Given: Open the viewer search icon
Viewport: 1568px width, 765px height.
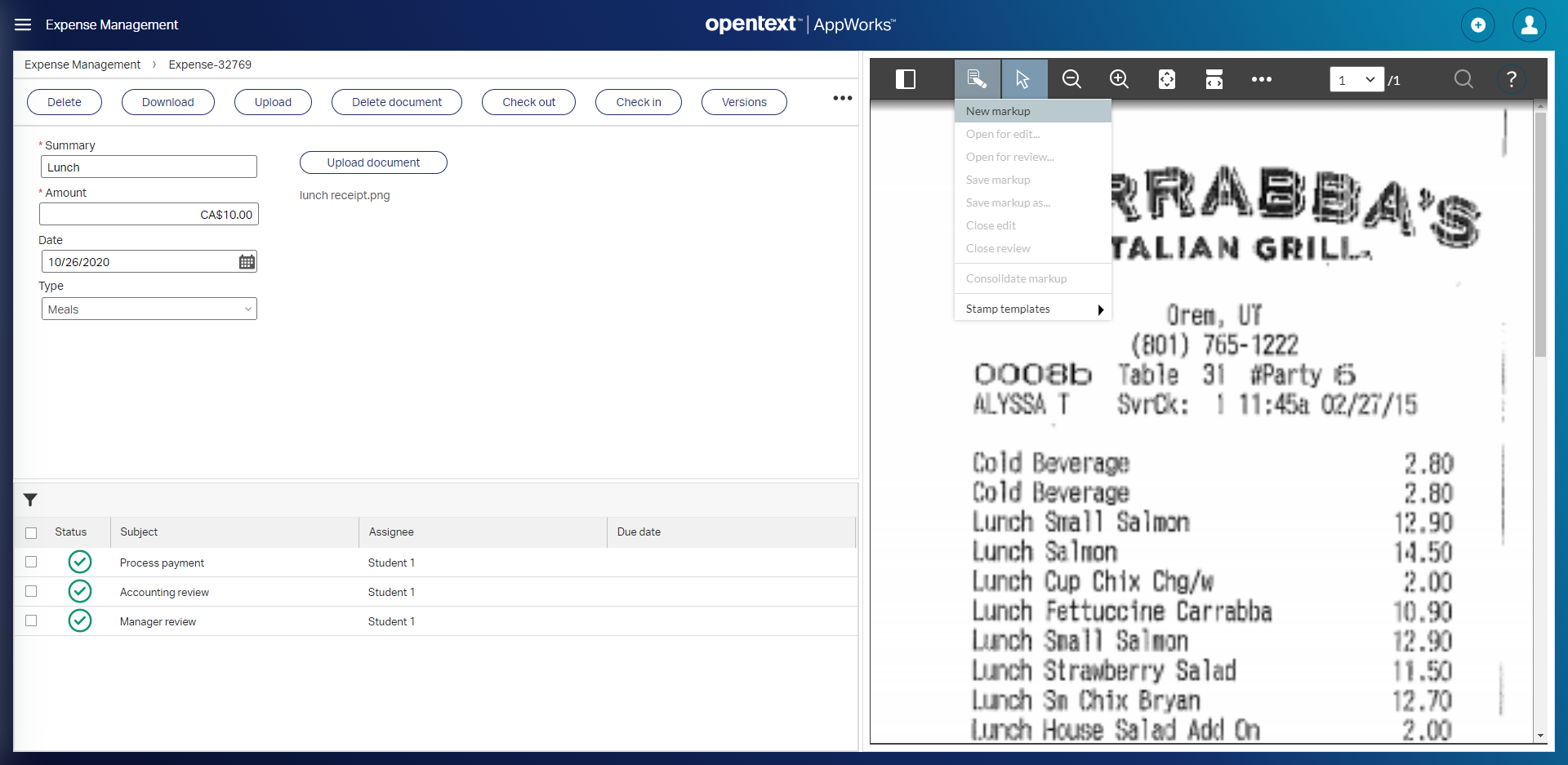Looking at the screenshot, I should [x=1463, y=79].
